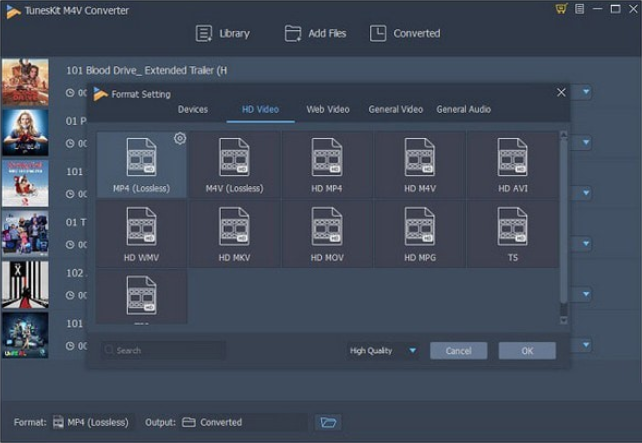Click the 101 Blood Drive Extended Trailer title

click(147, 70)
